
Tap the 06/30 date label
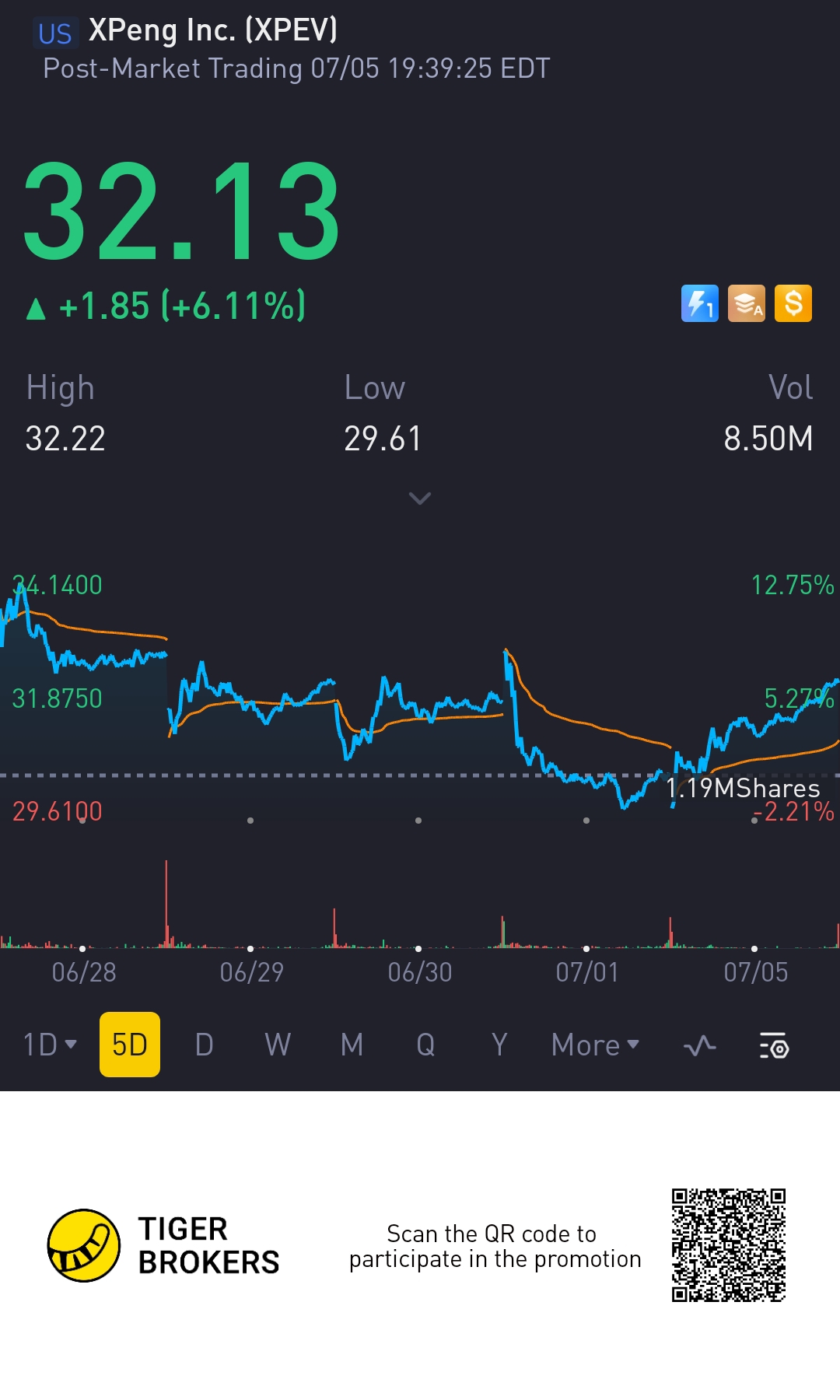pos(420,972)
